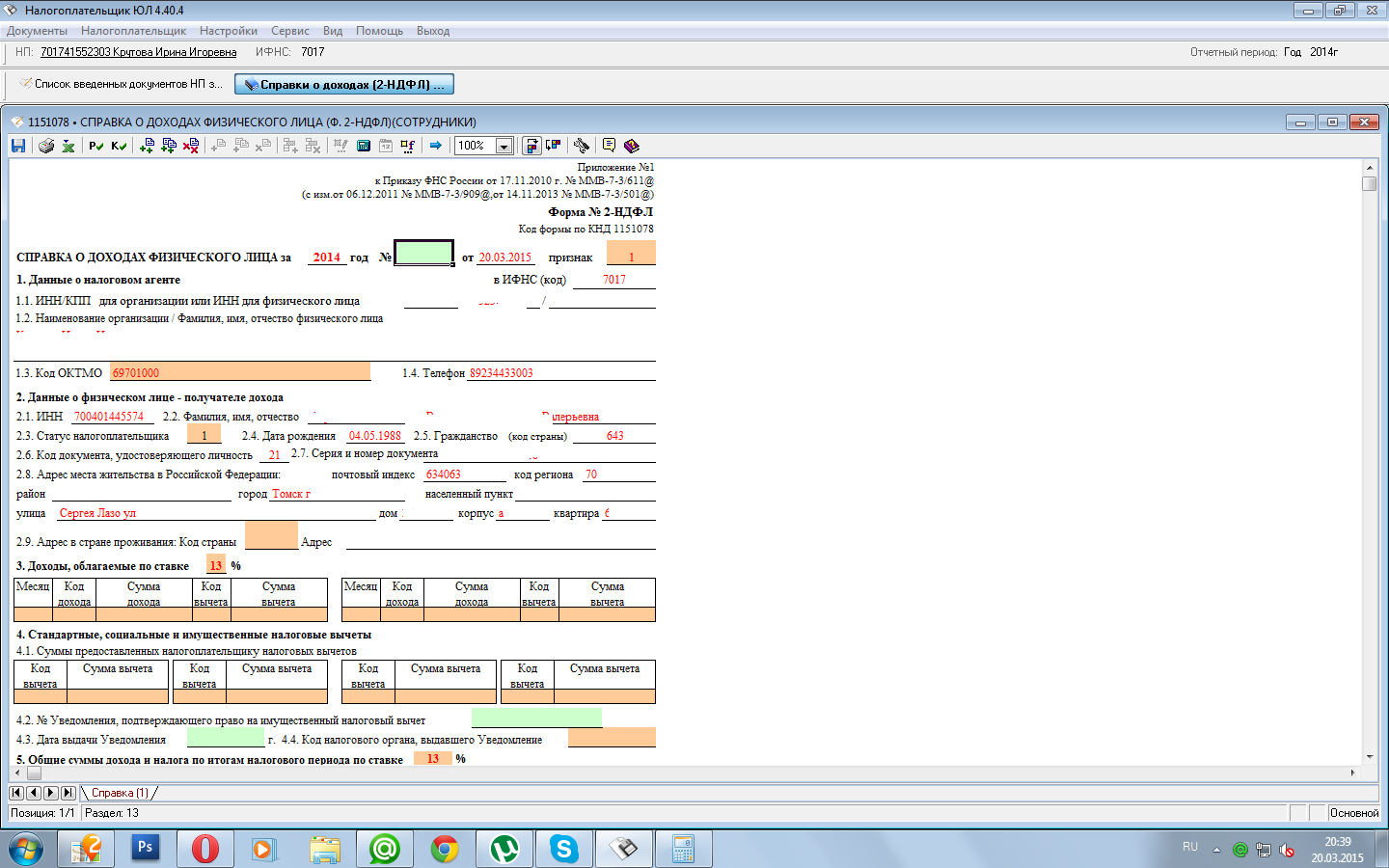
Task: Click taxpayer link Крутова Ирина Игоревна
Action: coord(138,52)
